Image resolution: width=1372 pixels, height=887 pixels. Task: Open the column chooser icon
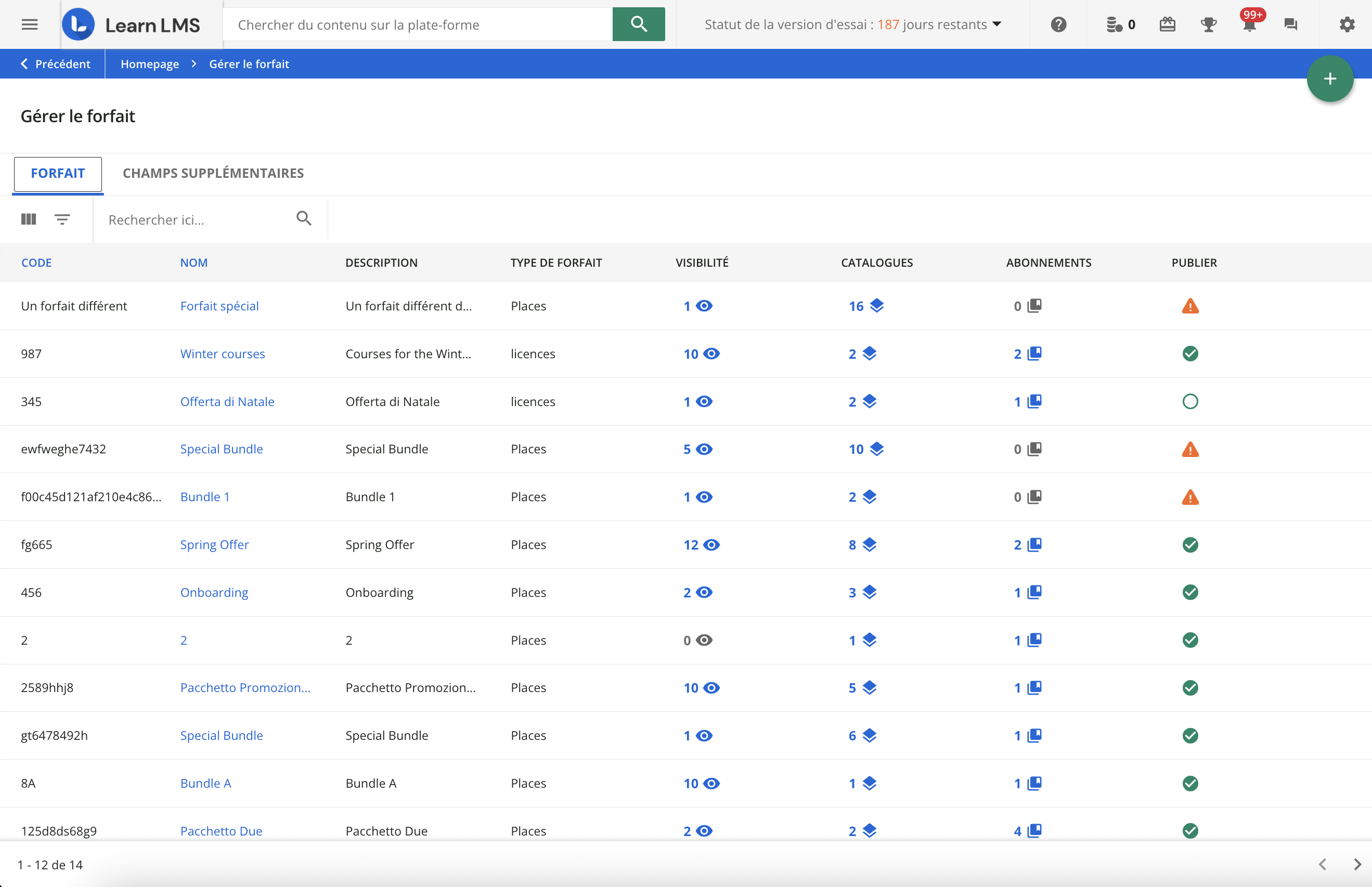28,219
